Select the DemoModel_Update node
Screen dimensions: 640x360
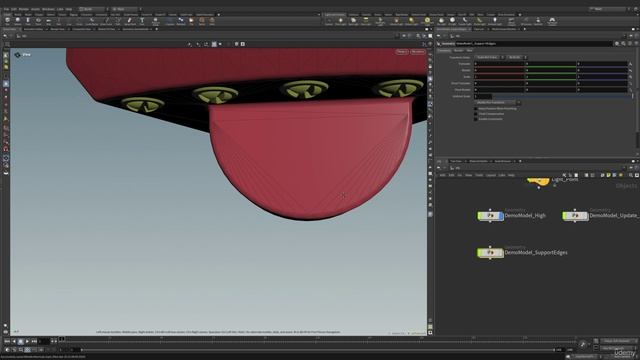pyautogui.click(x=575, y=216)
